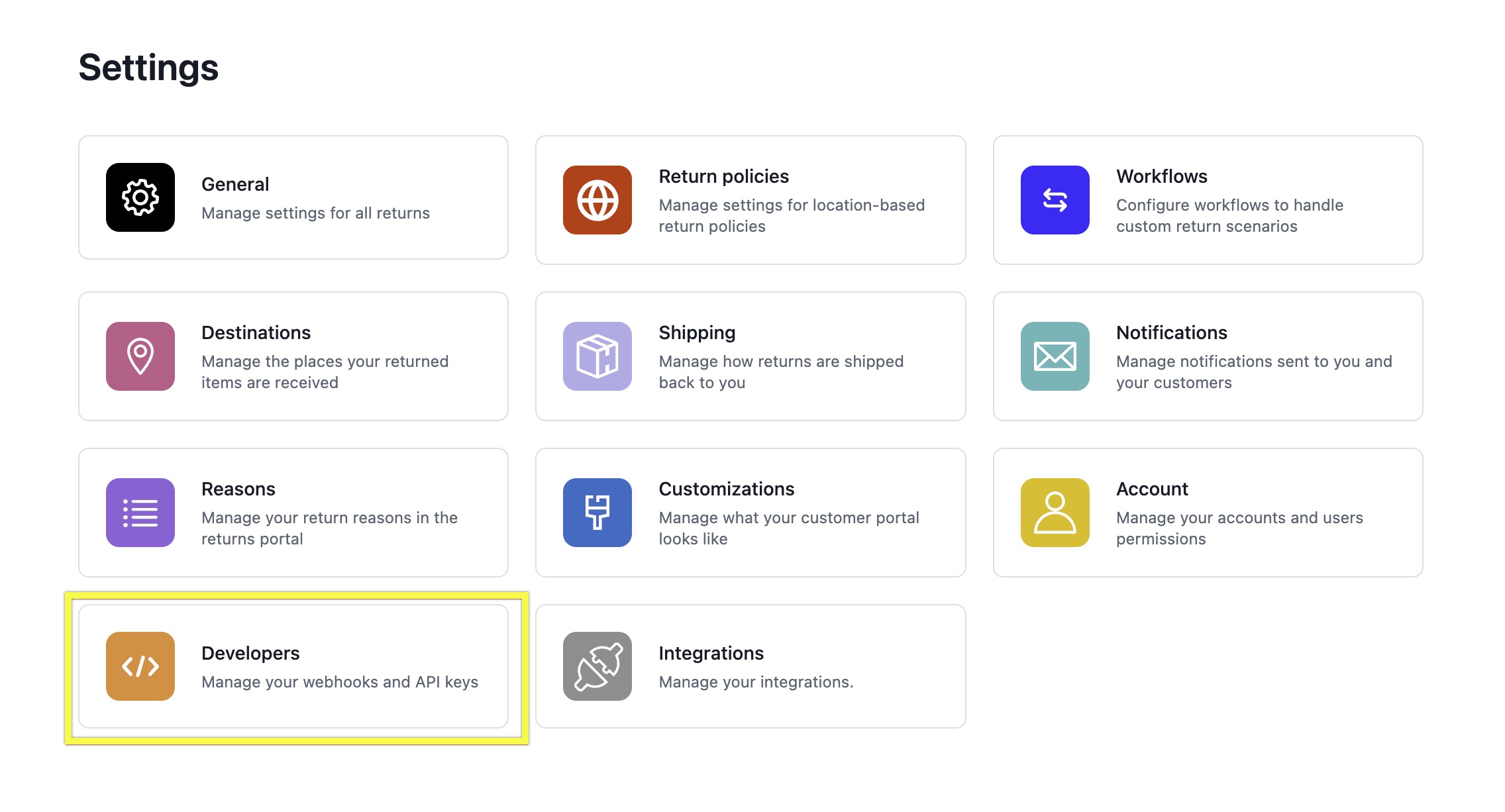The width and height of the screenshot is (1505, 812).
Task: Click the lavender box Shipping icon
Action: (597, 356)
